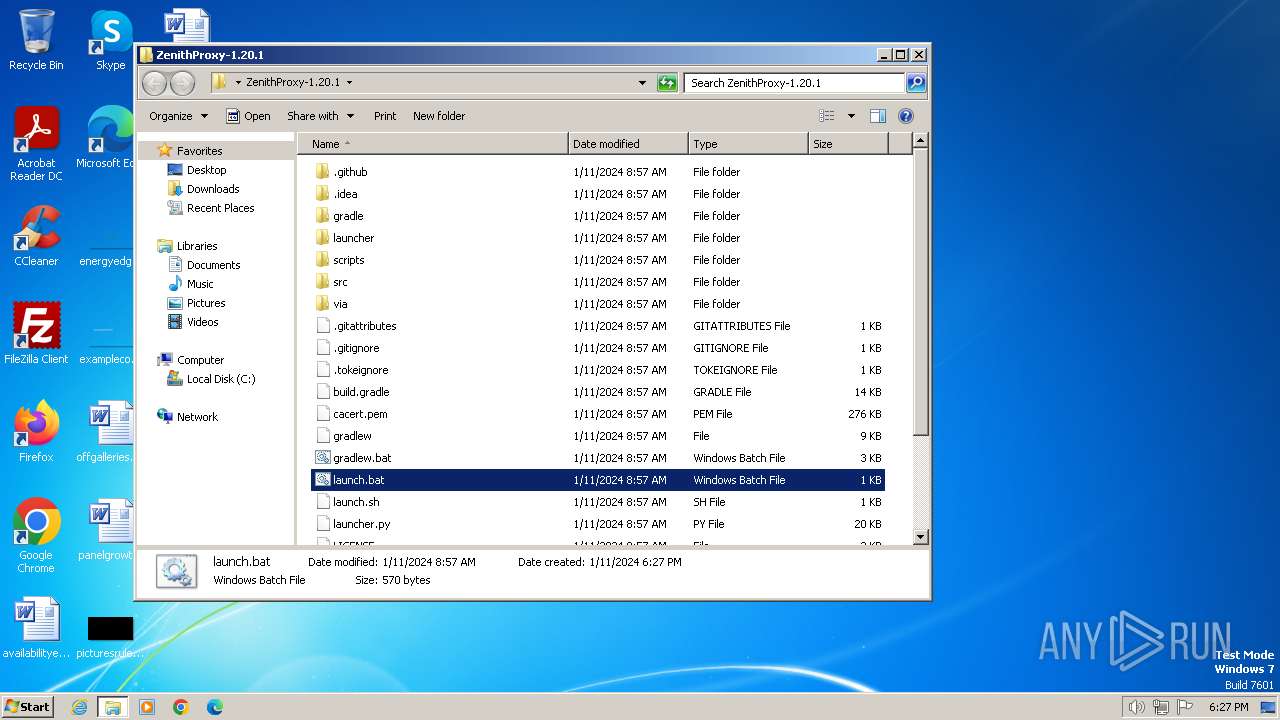The height and width of the screenshot is (720, 1280).
Task: Click the Open toolbar button
Action: (x=248, y=116)
